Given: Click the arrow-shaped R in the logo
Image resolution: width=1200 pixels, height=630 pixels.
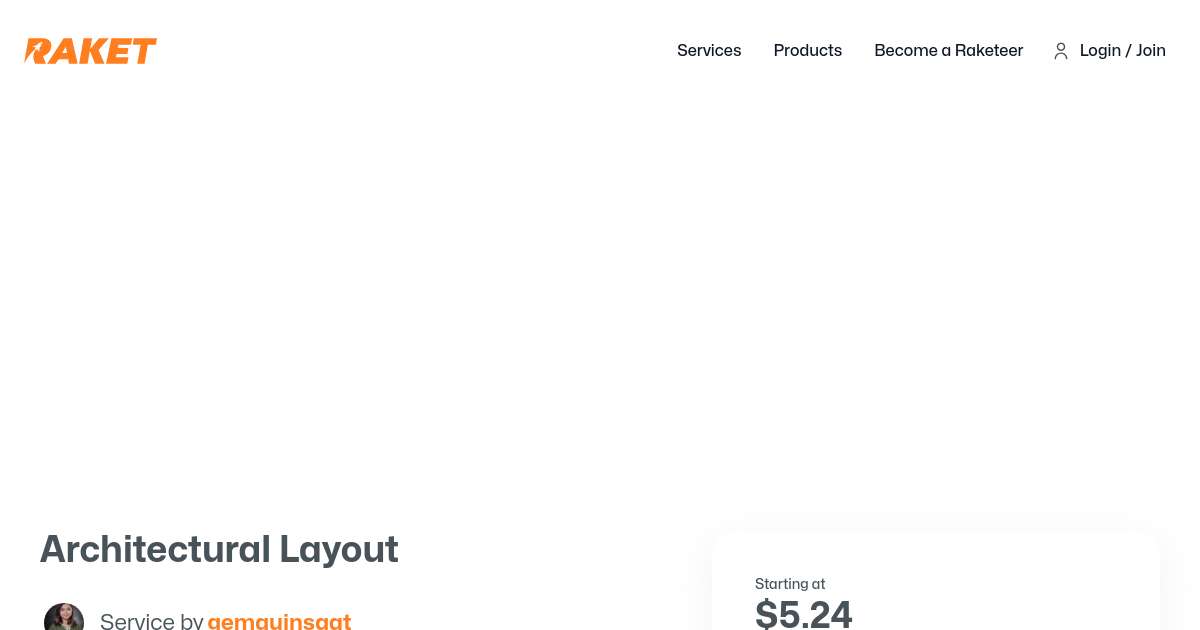Looking at the screenshot, I should tap(37, 51).
